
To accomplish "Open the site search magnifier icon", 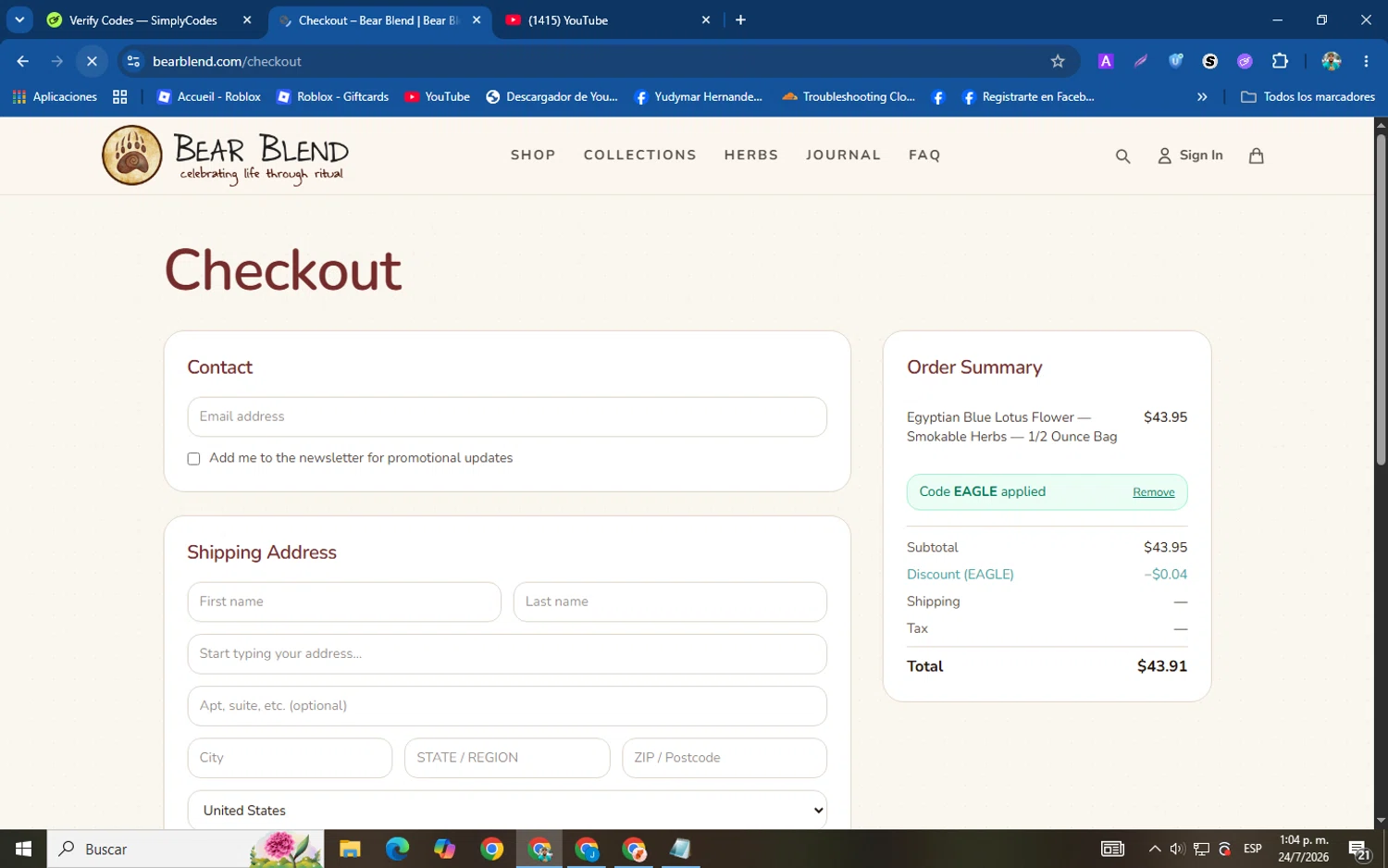I will [x=1122, y=156].
